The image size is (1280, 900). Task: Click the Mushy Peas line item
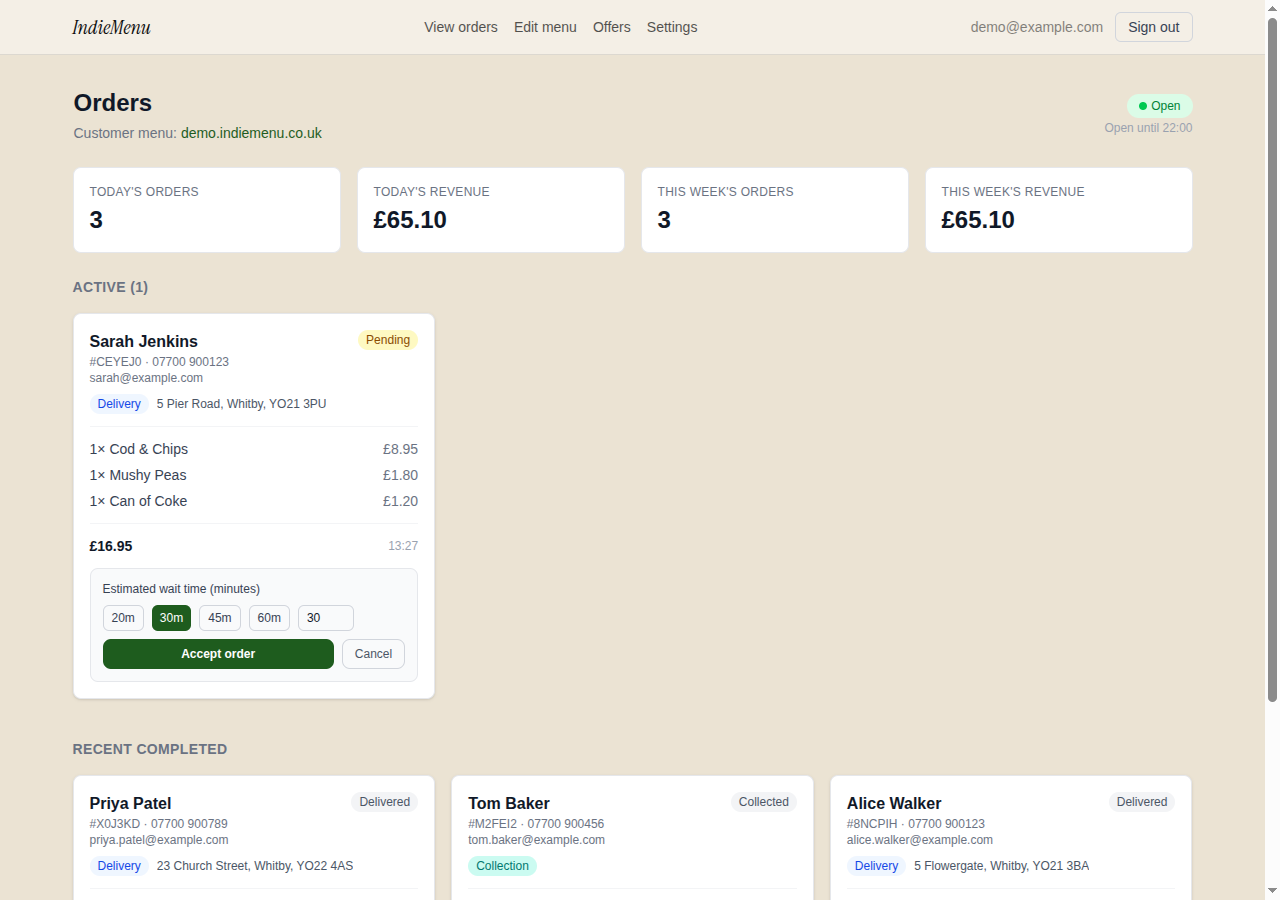[254, 475]
